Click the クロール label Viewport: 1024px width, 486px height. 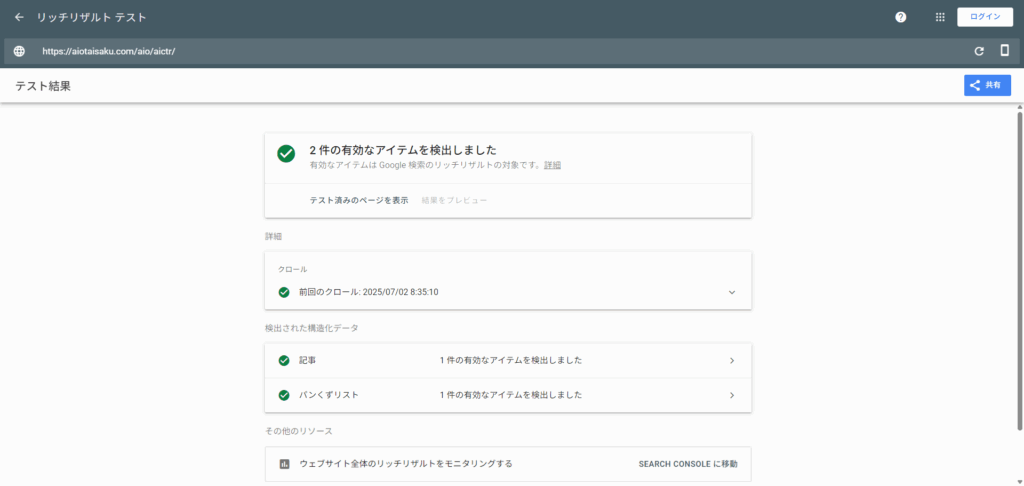click(293, 269)
